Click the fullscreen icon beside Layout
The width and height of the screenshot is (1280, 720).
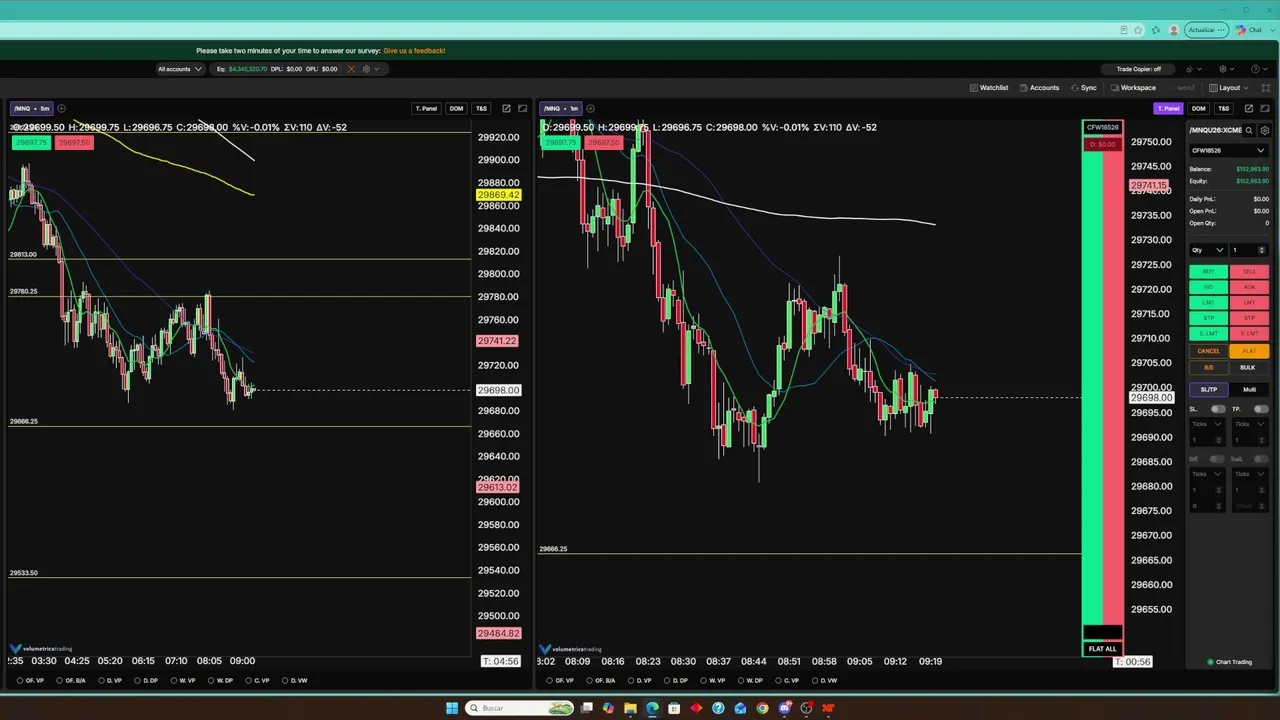click(x=1265, y=88)
